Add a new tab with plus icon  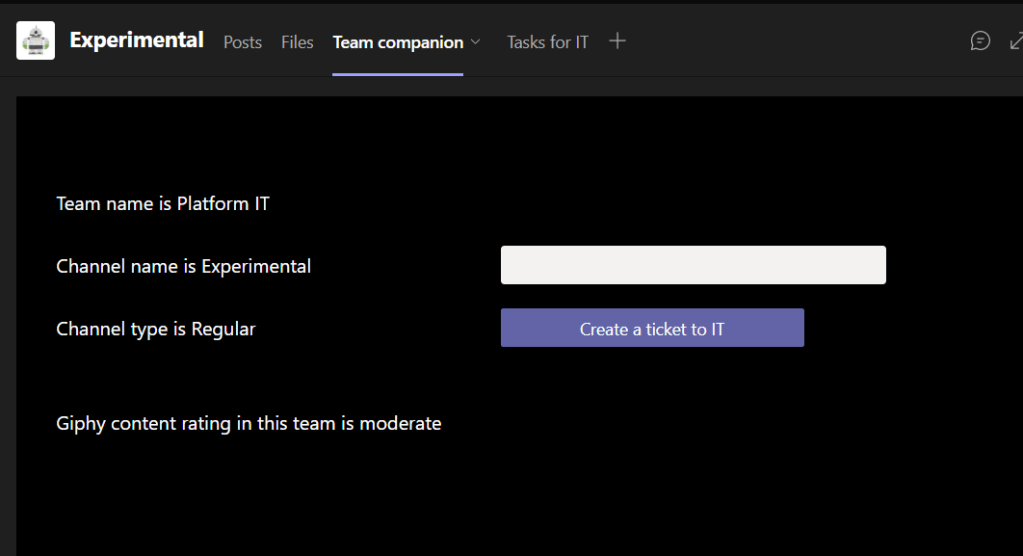618,41
